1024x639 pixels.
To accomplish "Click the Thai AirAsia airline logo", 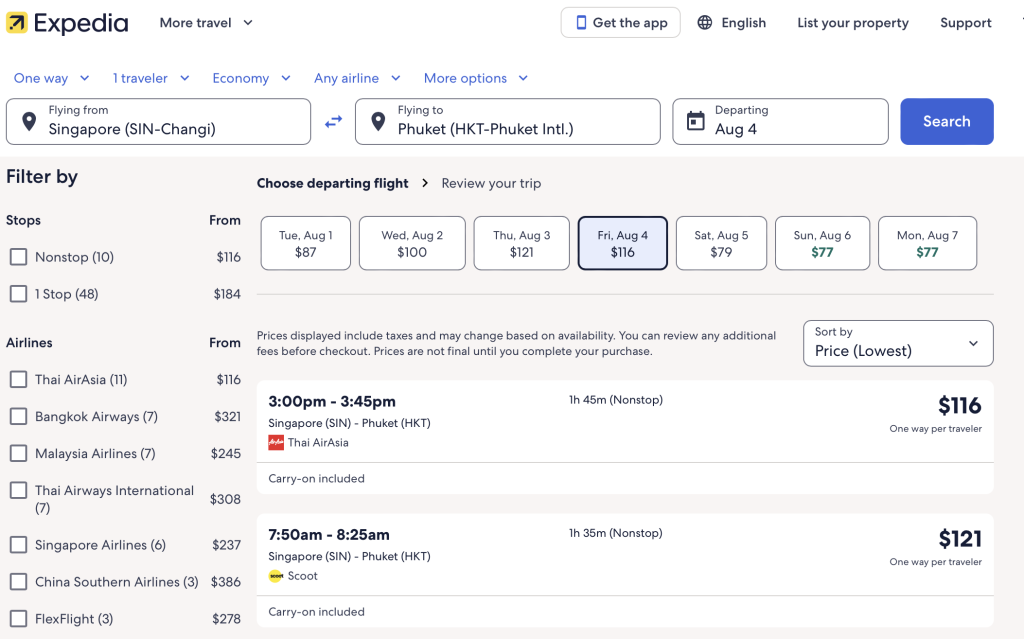I will coord(276,442).
